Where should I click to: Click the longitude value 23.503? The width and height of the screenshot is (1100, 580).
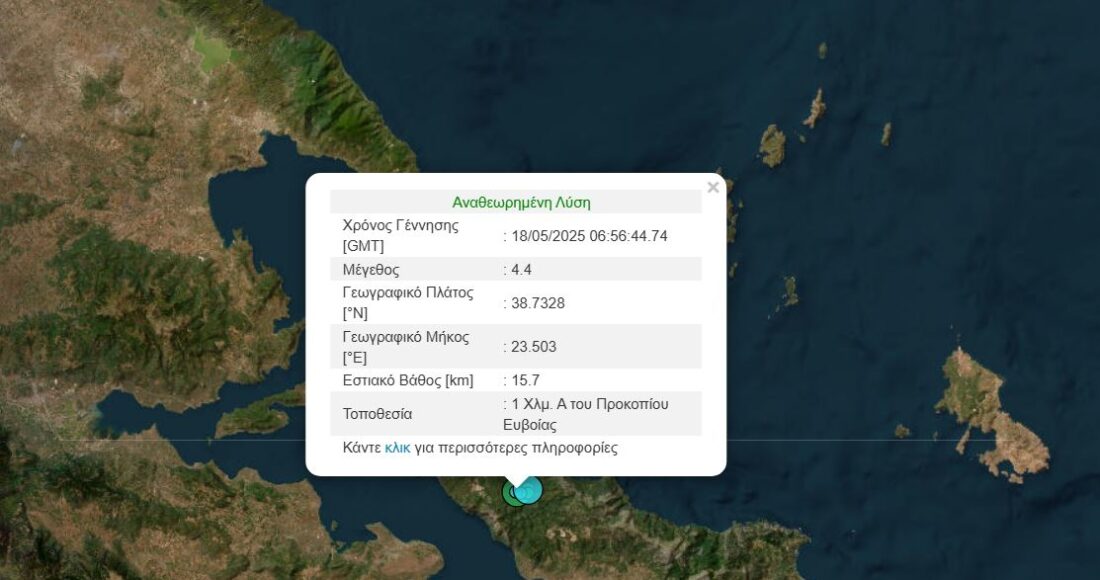534,346
